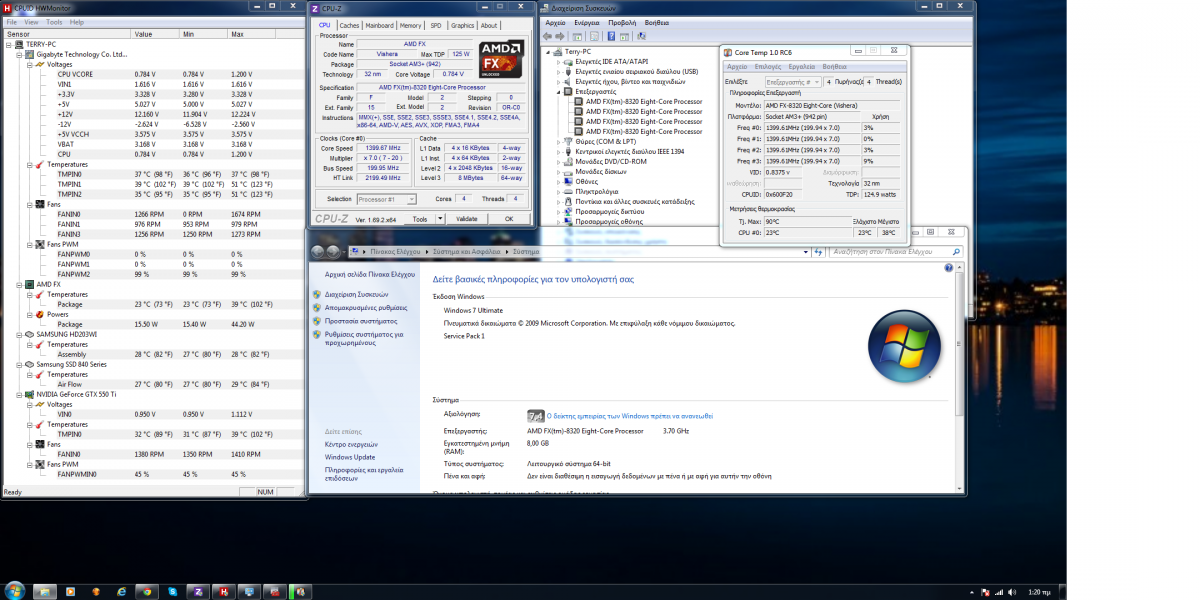
Task: Click the Internet Explorer taskbar icon
Action: (121, 591)
